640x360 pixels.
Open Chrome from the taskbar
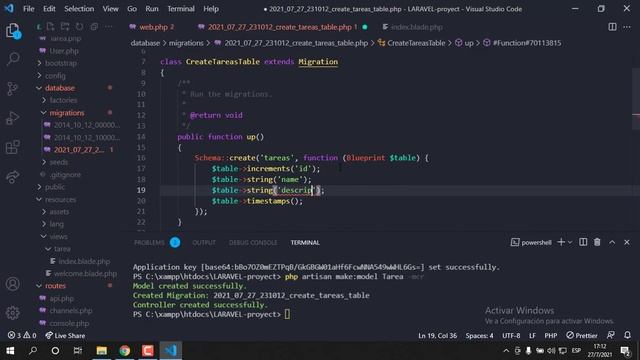click(x=124, y=351)
